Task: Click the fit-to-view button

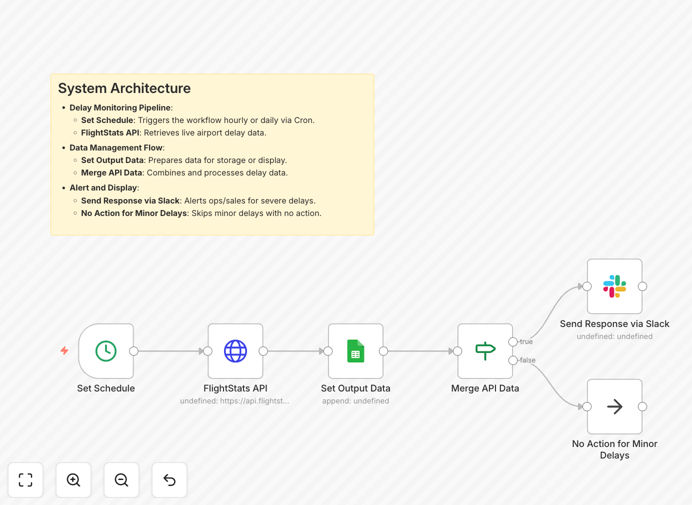Action: click(x=26, y=480)
